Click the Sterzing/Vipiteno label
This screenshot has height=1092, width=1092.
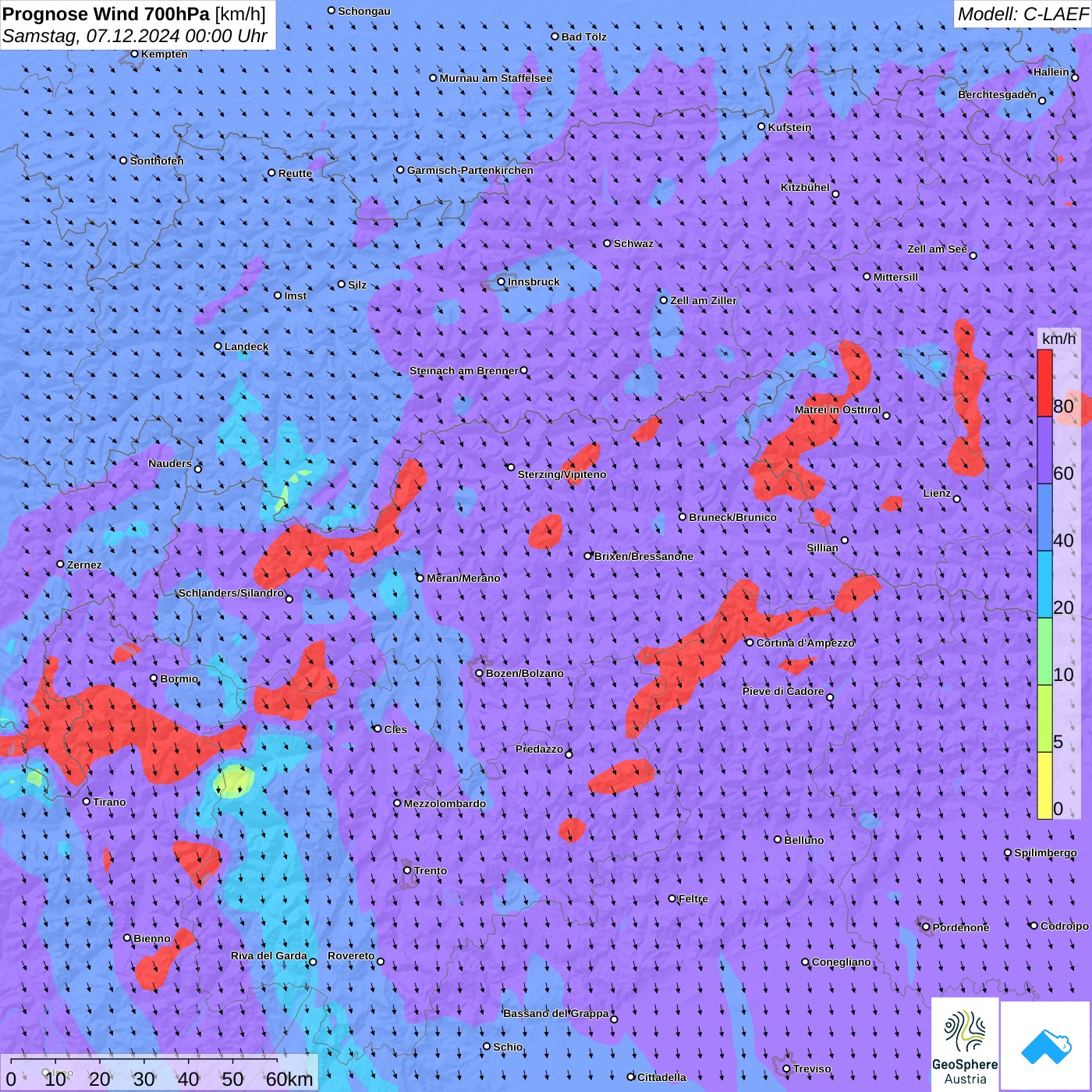562,474
